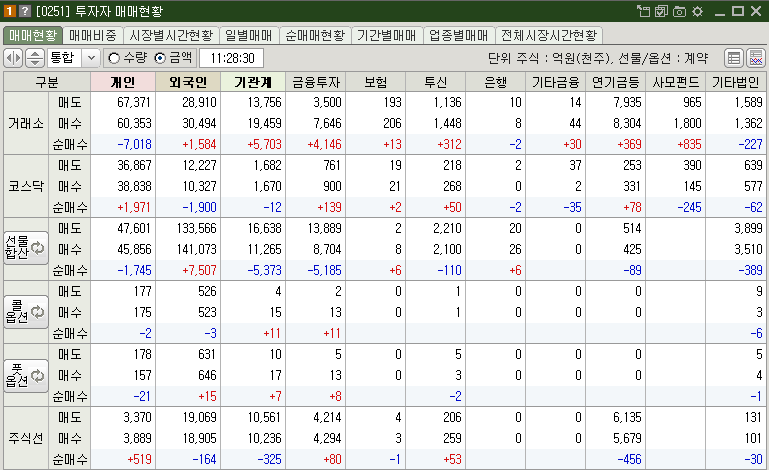This screenshot has height=470, width=769.
Task: Switch to the 시장별시간현황 tab
Action: pyautogui.click(x=171, y=35)
